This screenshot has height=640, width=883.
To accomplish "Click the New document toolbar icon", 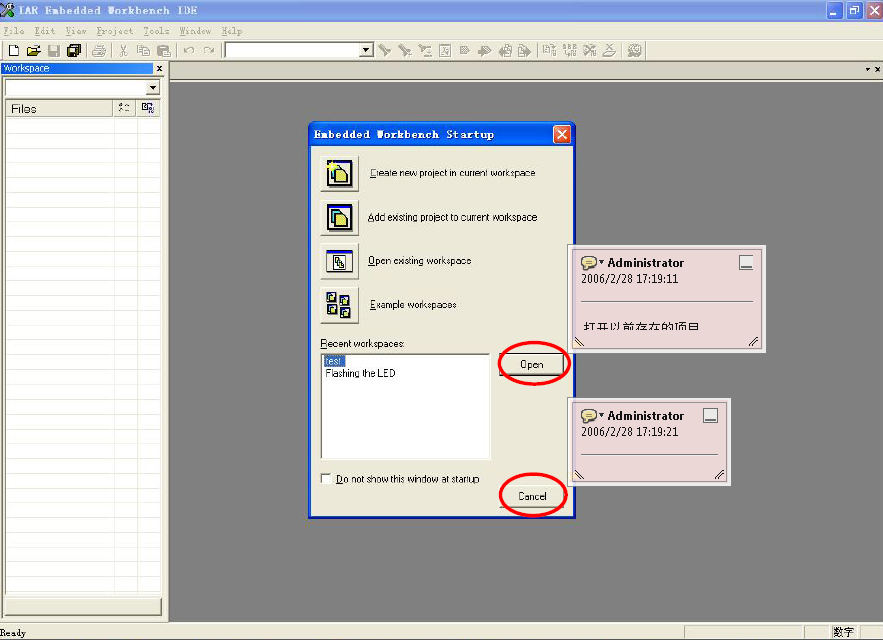I will click(14, 51).
